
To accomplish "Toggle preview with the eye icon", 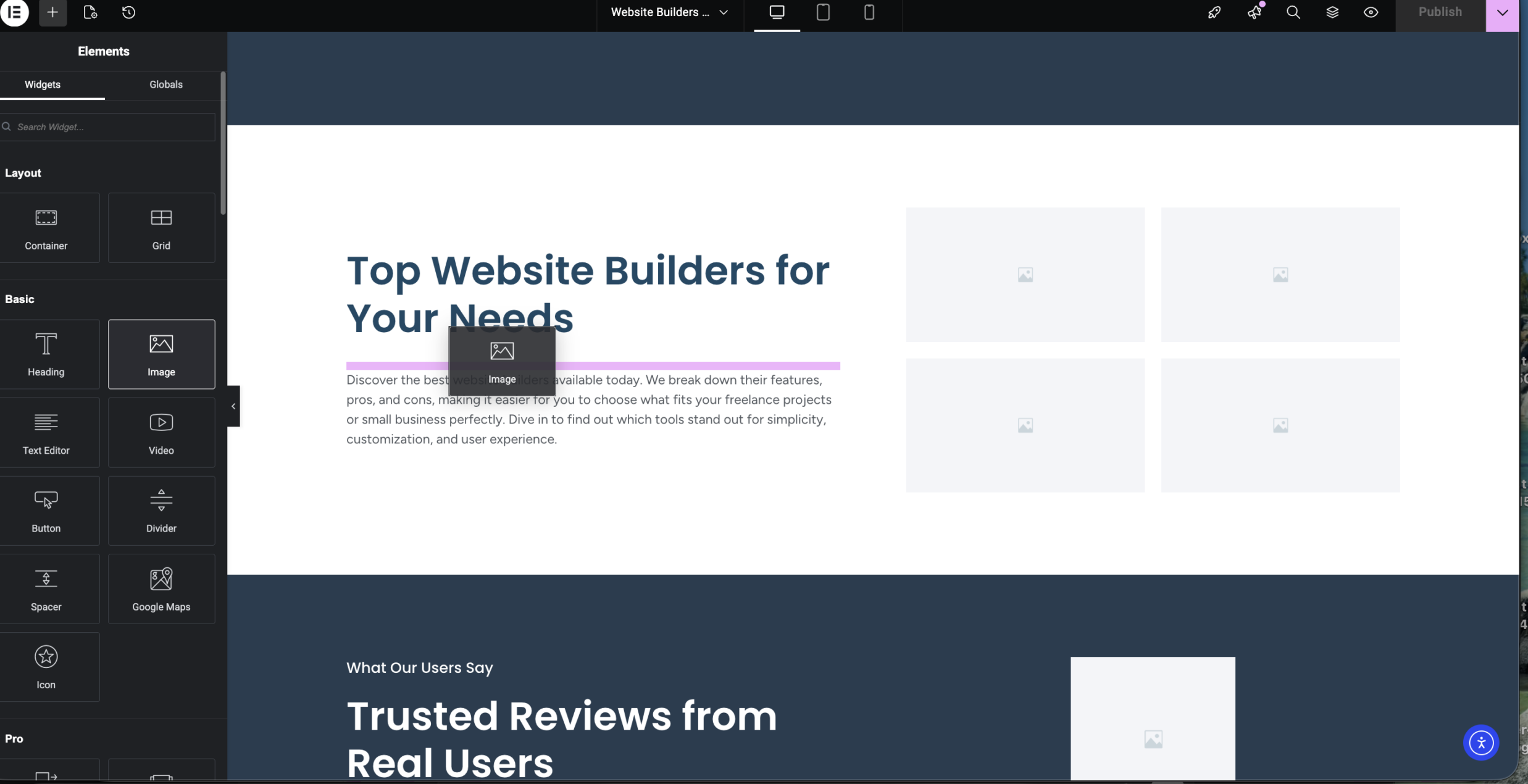I will click(1371, 12).
